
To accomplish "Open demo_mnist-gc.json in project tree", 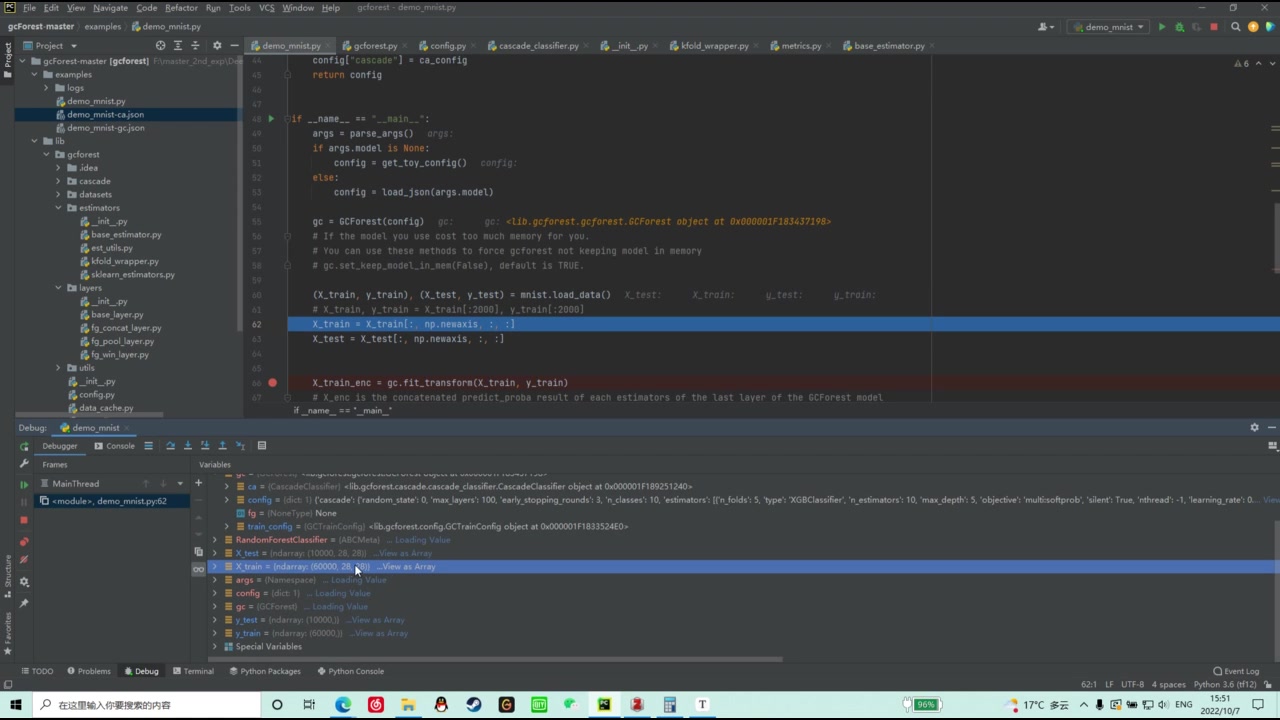I will tap(105, 128).
